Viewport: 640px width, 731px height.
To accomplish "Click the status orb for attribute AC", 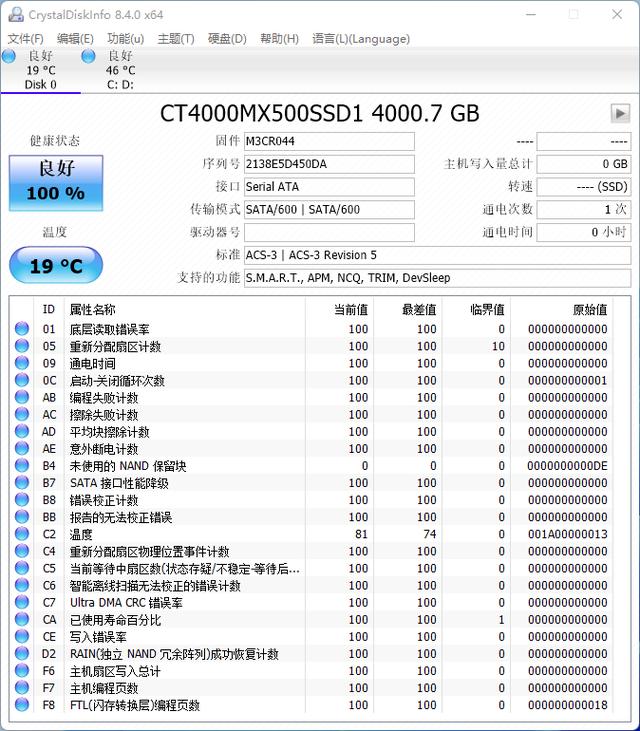I will pos(21,414).
